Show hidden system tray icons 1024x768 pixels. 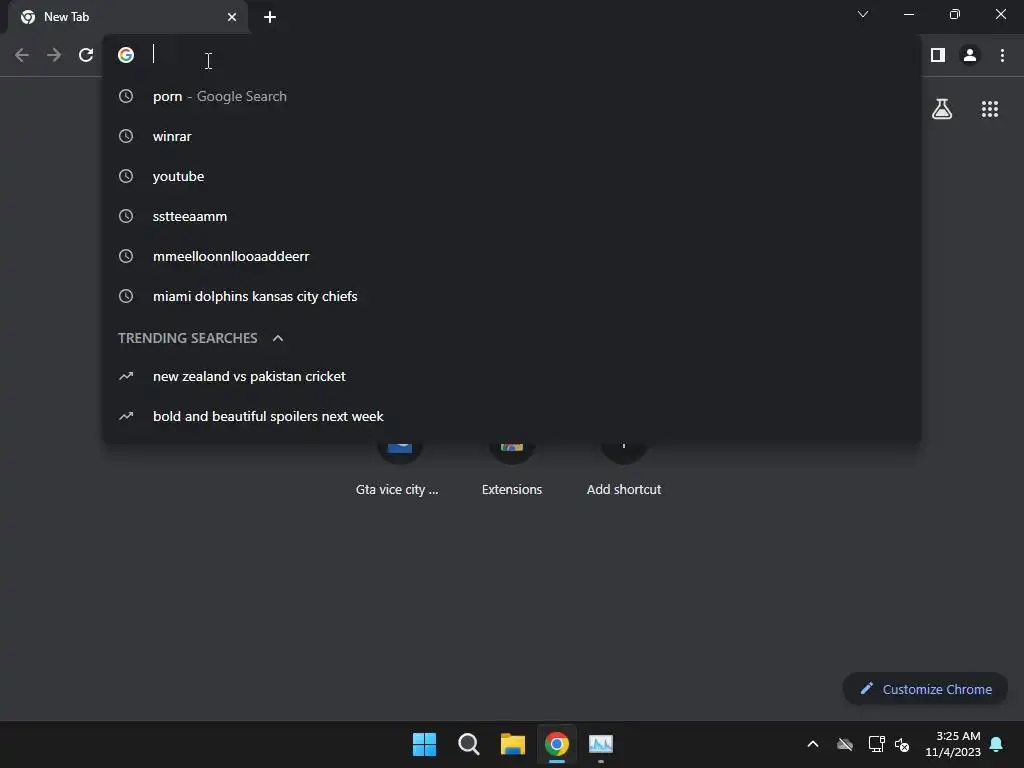(x=813, y=744)
